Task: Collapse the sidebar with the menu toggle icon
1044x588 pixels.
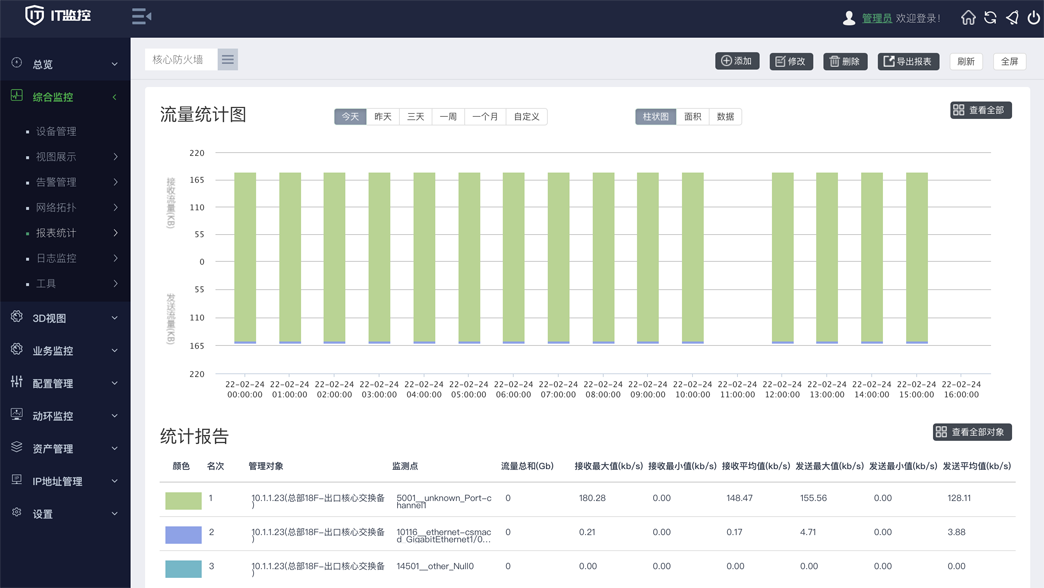Action: [x=141, y=16]
